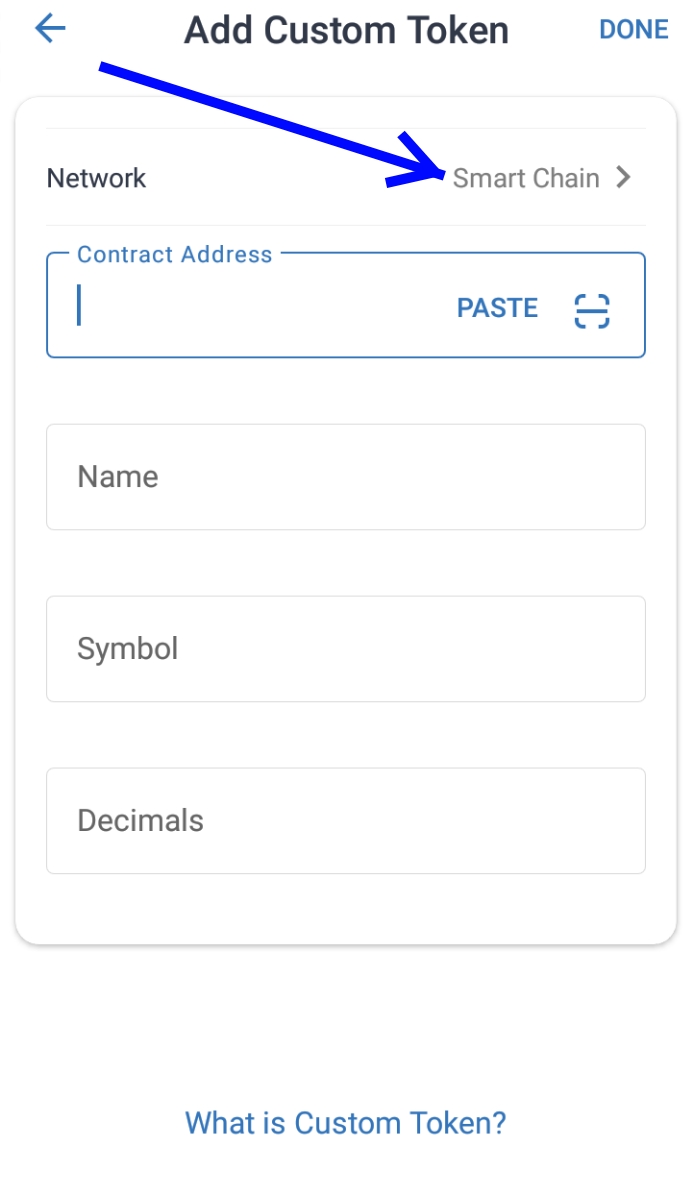The height and width of the screenshot is (1195, 692).
Task: Paste address using the PASTE button
Action: [x=497, y=308]
